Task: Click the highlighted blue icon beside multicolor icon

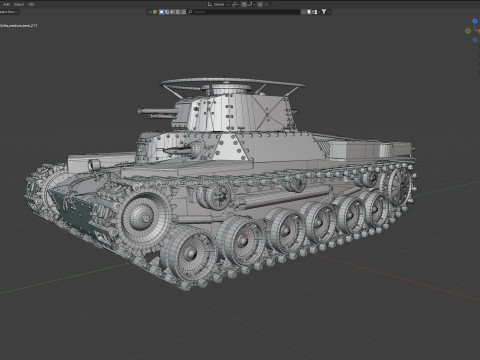Action: coord(161,12)
